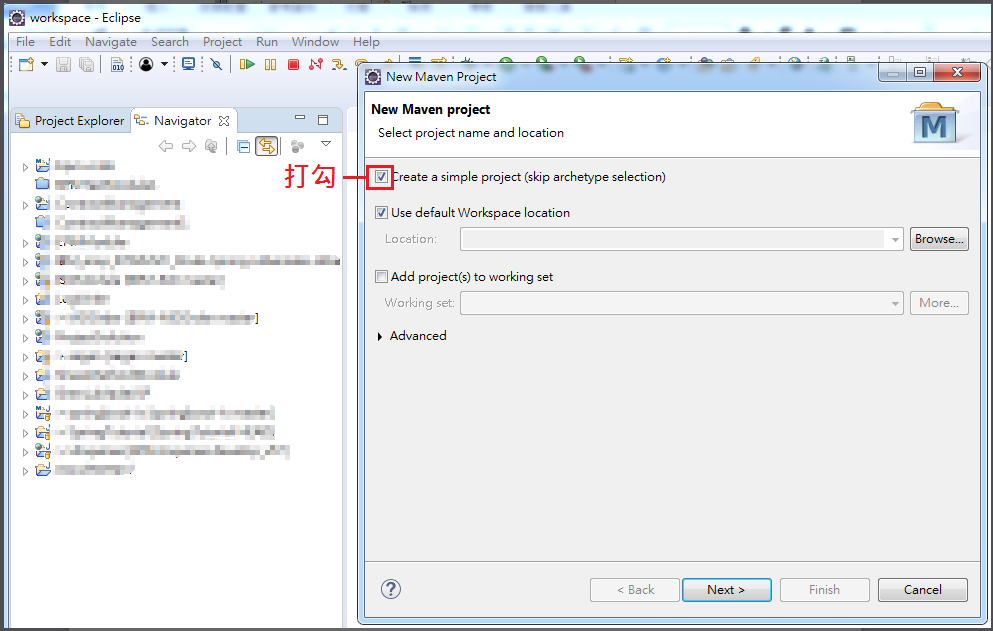Collapse all items in Navigator
The height and width of the screenshot is (631, 993).
click(243, 147)
